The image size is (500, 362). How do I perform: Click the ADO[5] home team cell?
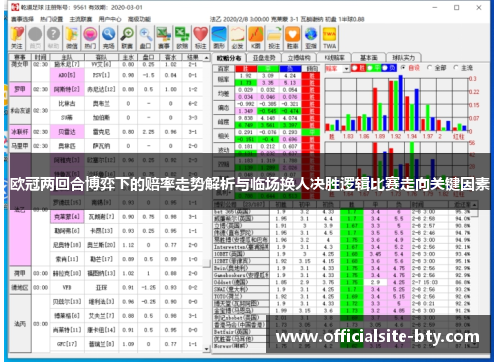coord(67,75)
